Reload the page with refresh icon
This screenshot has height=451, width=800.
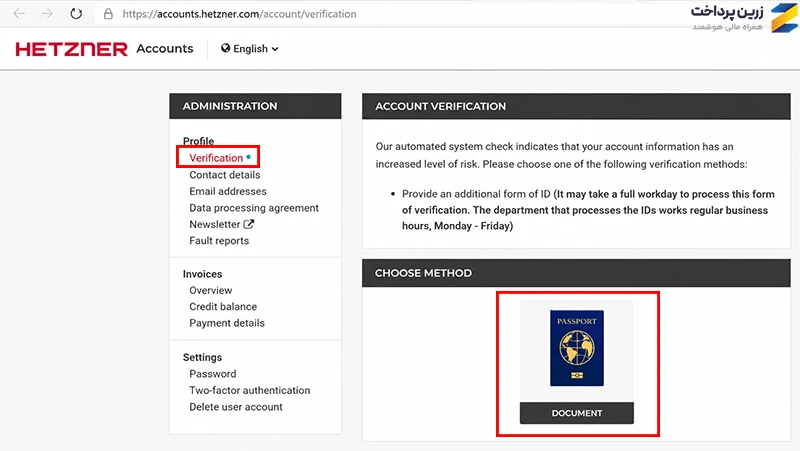76,14
